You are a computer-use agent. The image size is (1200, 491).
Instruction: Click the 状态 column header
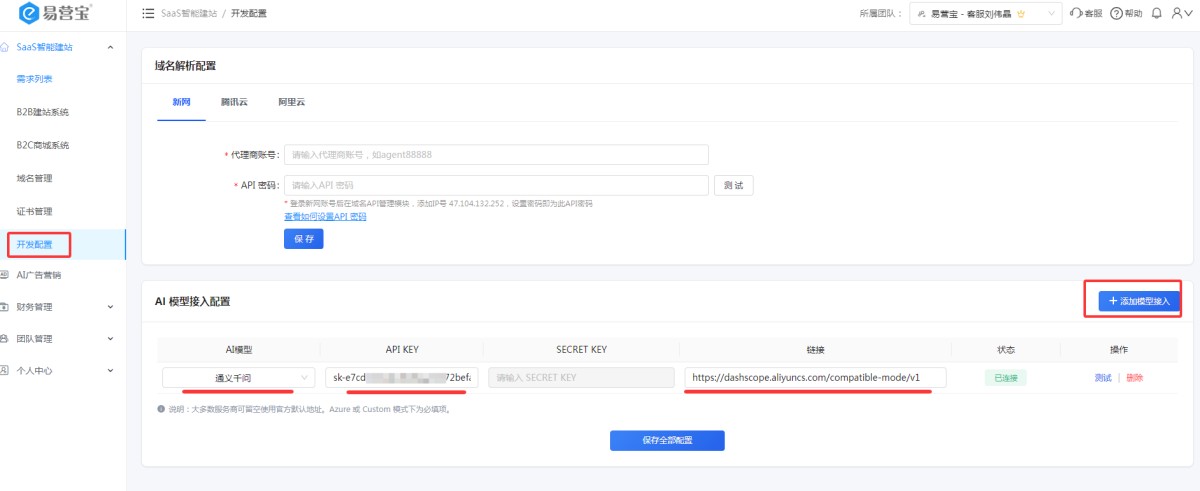pos(1006,350)
